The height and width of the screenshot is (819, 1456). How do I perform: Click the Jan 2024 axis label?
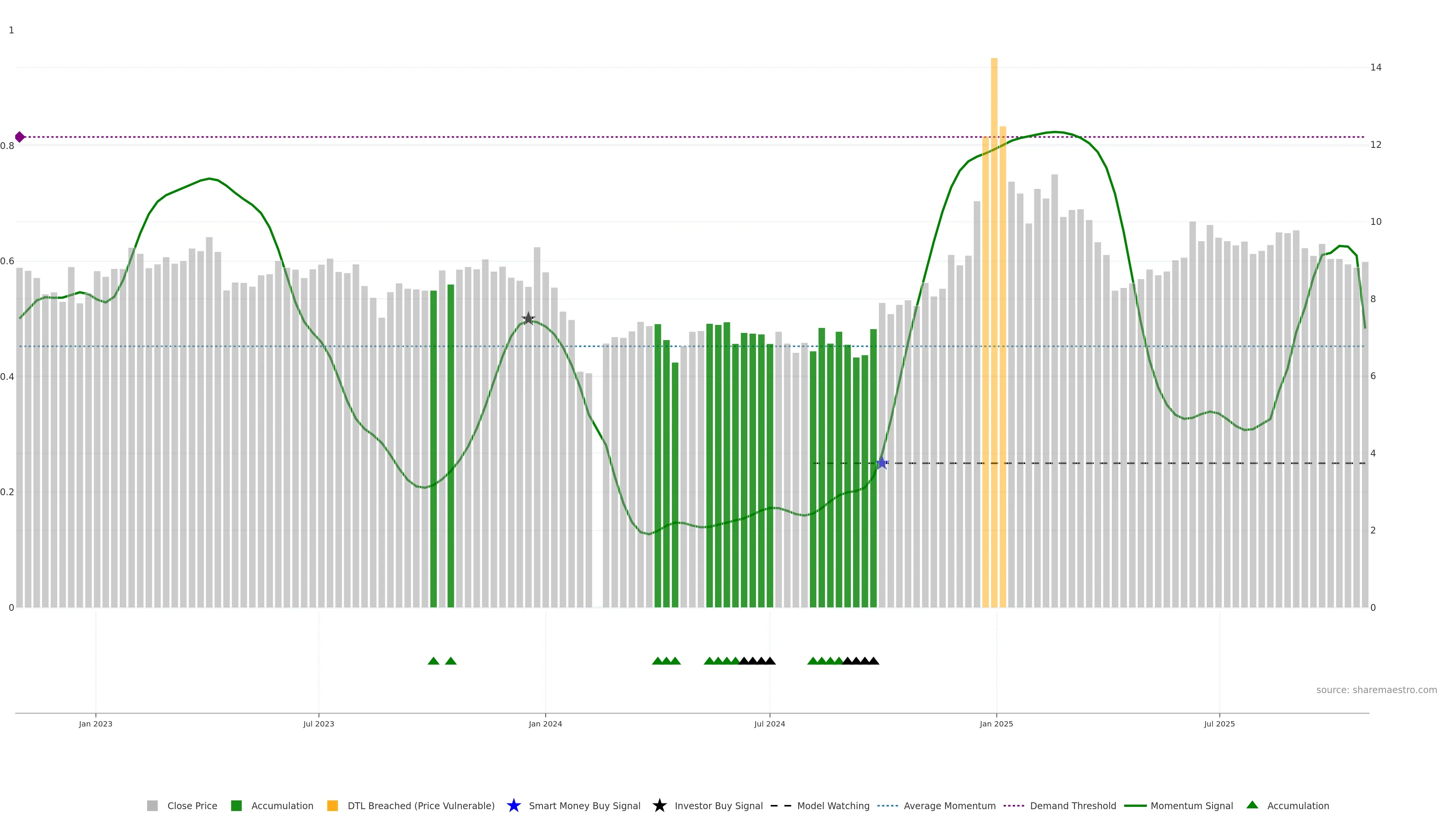coord(545,724)
